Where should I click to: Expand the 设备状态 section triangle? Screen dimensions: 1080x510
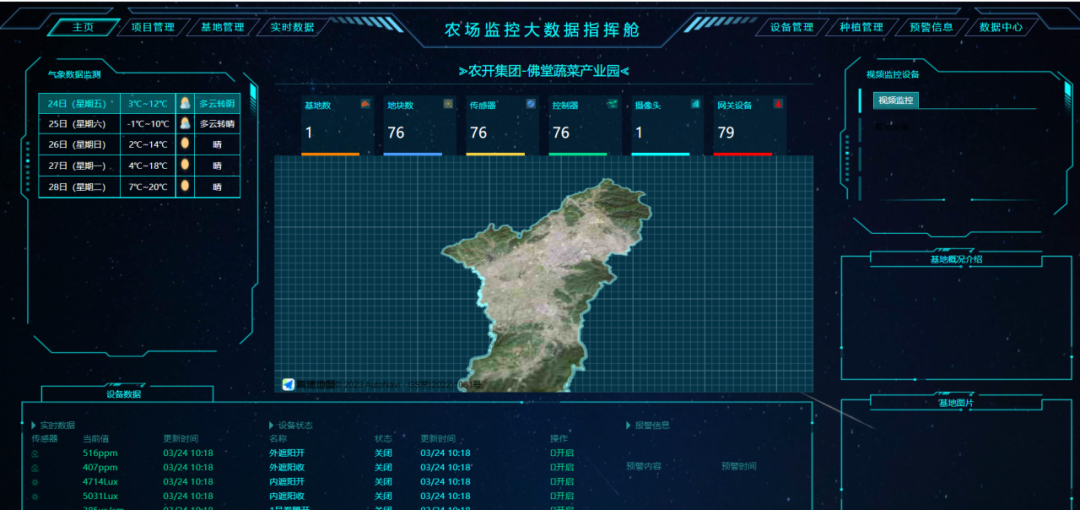tap(271, 425)
